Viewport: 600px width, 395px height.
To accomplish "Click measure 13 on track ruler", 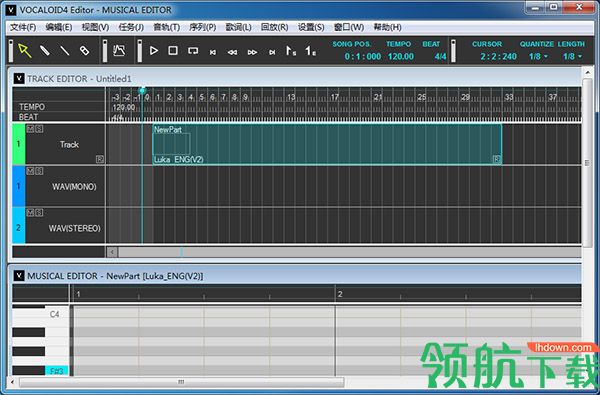I will pos(292,97).
